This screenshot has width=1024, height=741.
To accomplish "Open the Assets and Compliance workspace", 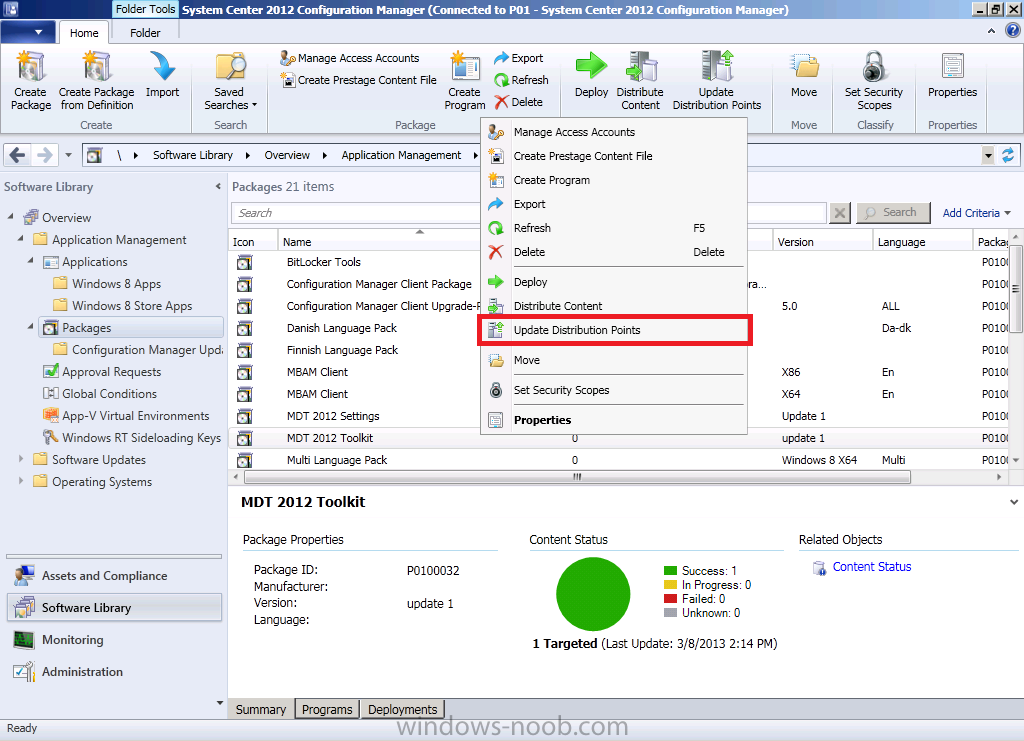I will pyautogui.click(x=115, y=576).
